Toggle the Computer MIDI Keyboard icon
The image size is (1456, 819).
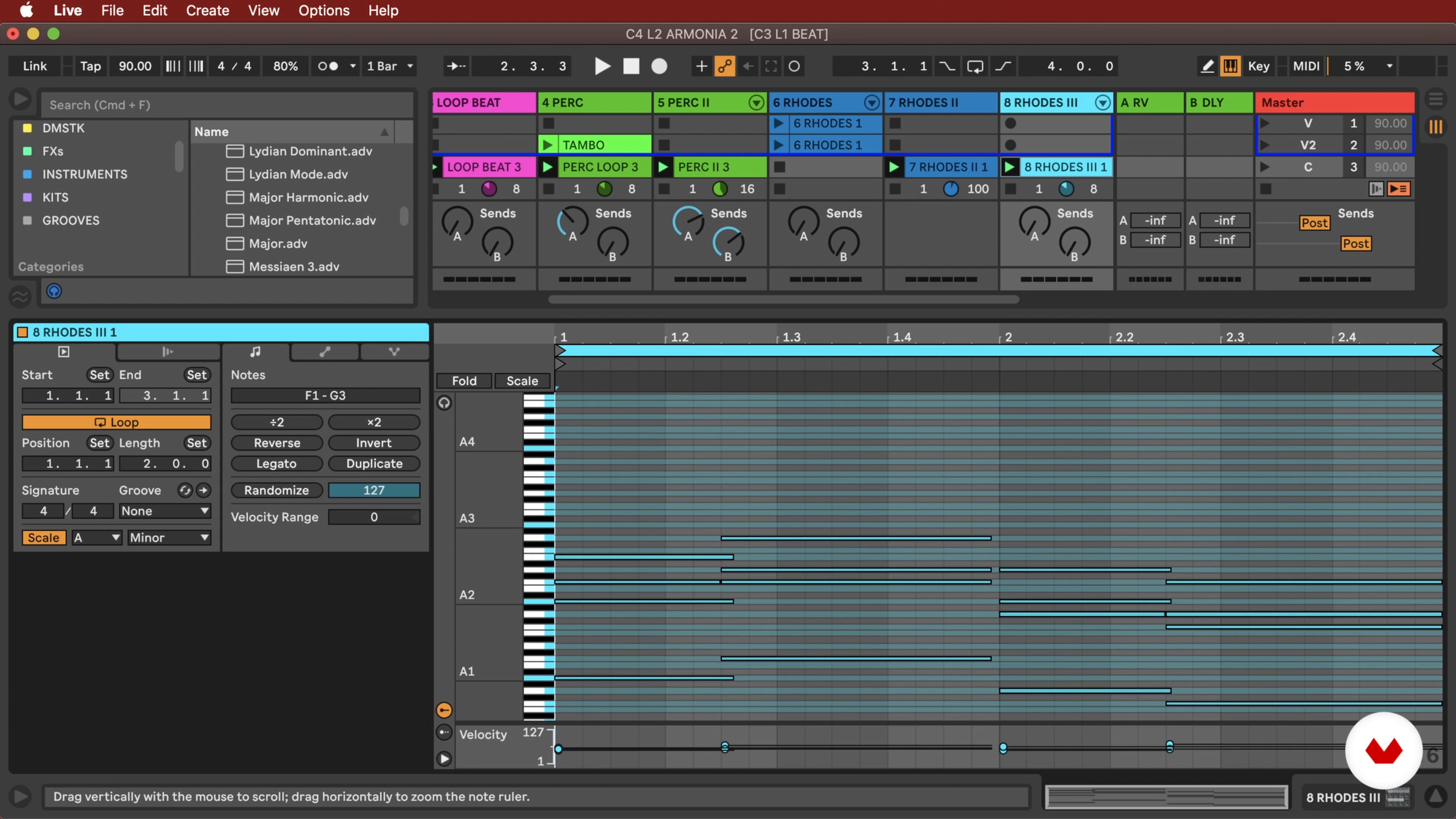click(1230, 66)
